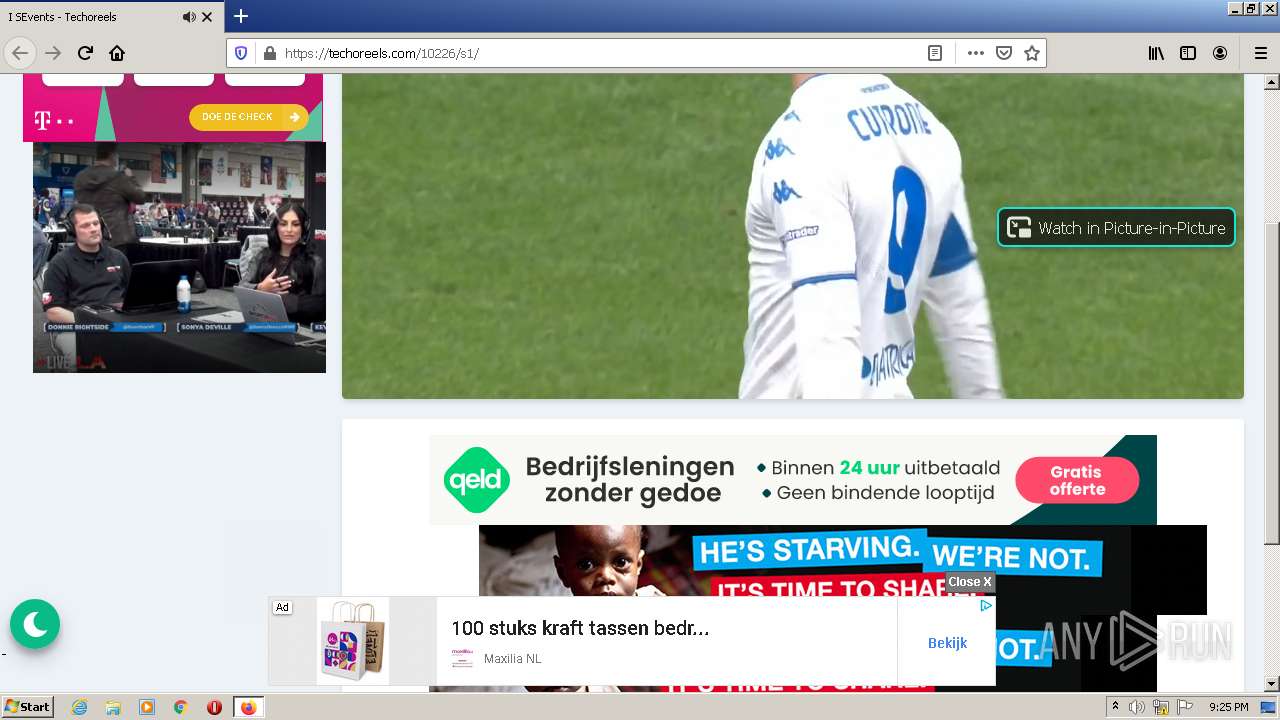Watch video in Picture-in-Picture
The image size is (1280, 720).
tap(1116, 227)
